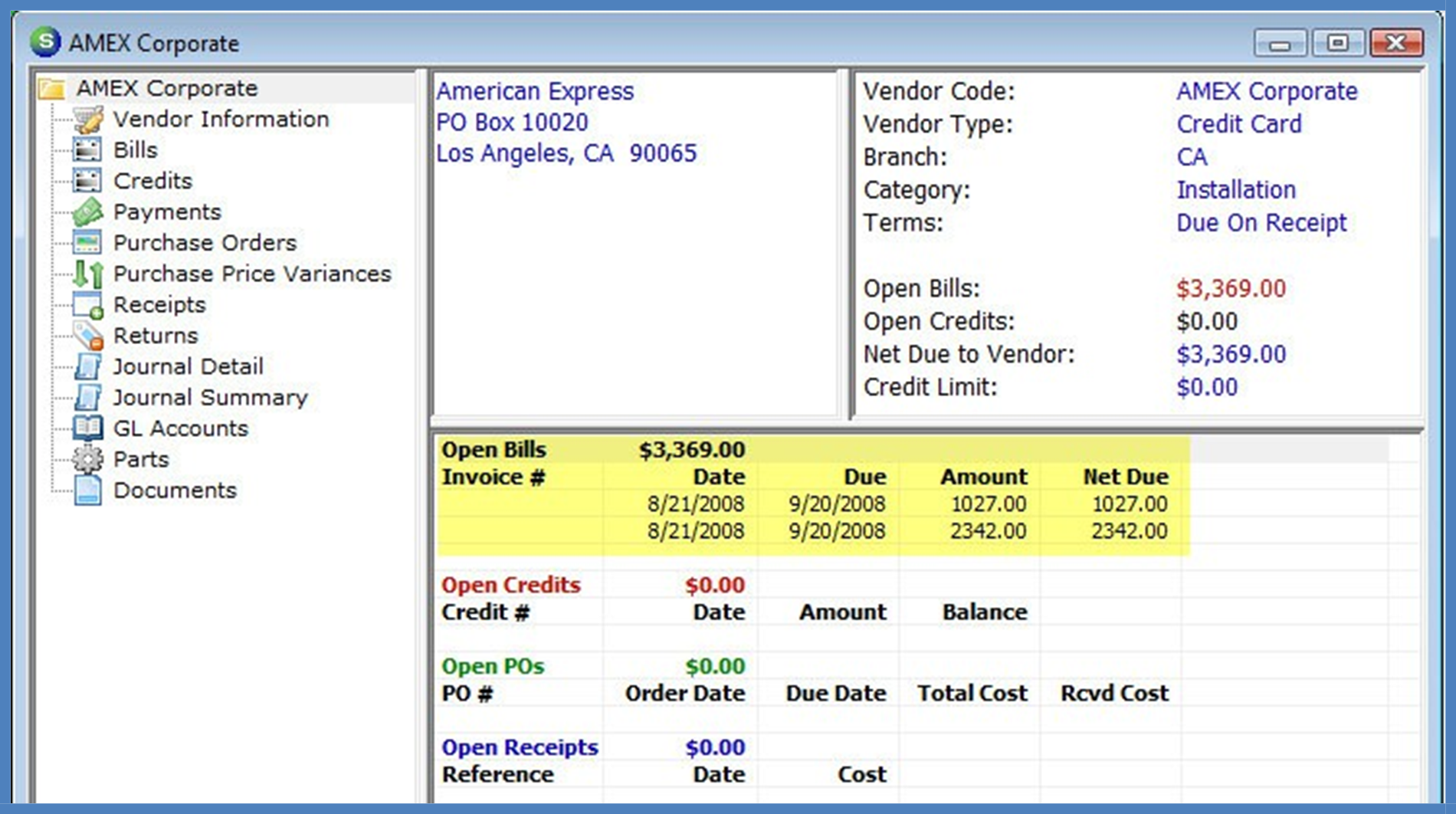The width and height of the screenshot is (1456, 814).
Task: Click the Invoice # column header
Action: pos(493,477)
